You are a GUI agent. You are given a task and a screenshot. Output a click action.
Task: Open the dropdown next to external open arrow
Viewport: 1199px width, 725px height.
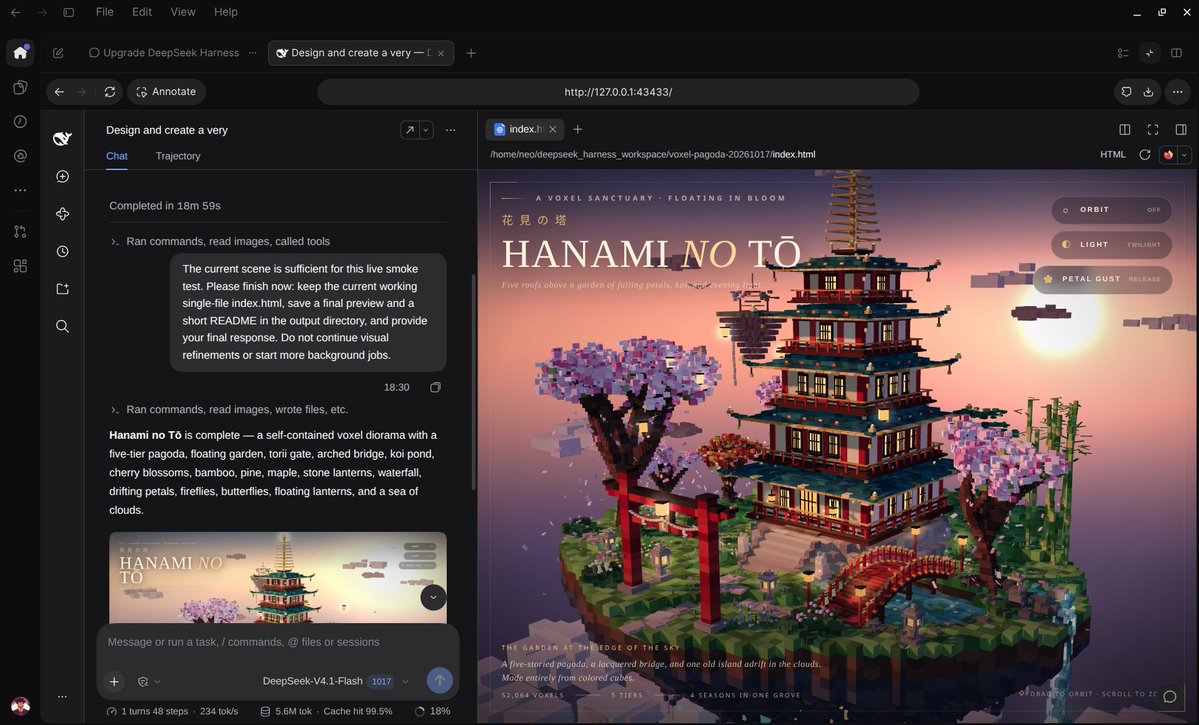[427, 130]
